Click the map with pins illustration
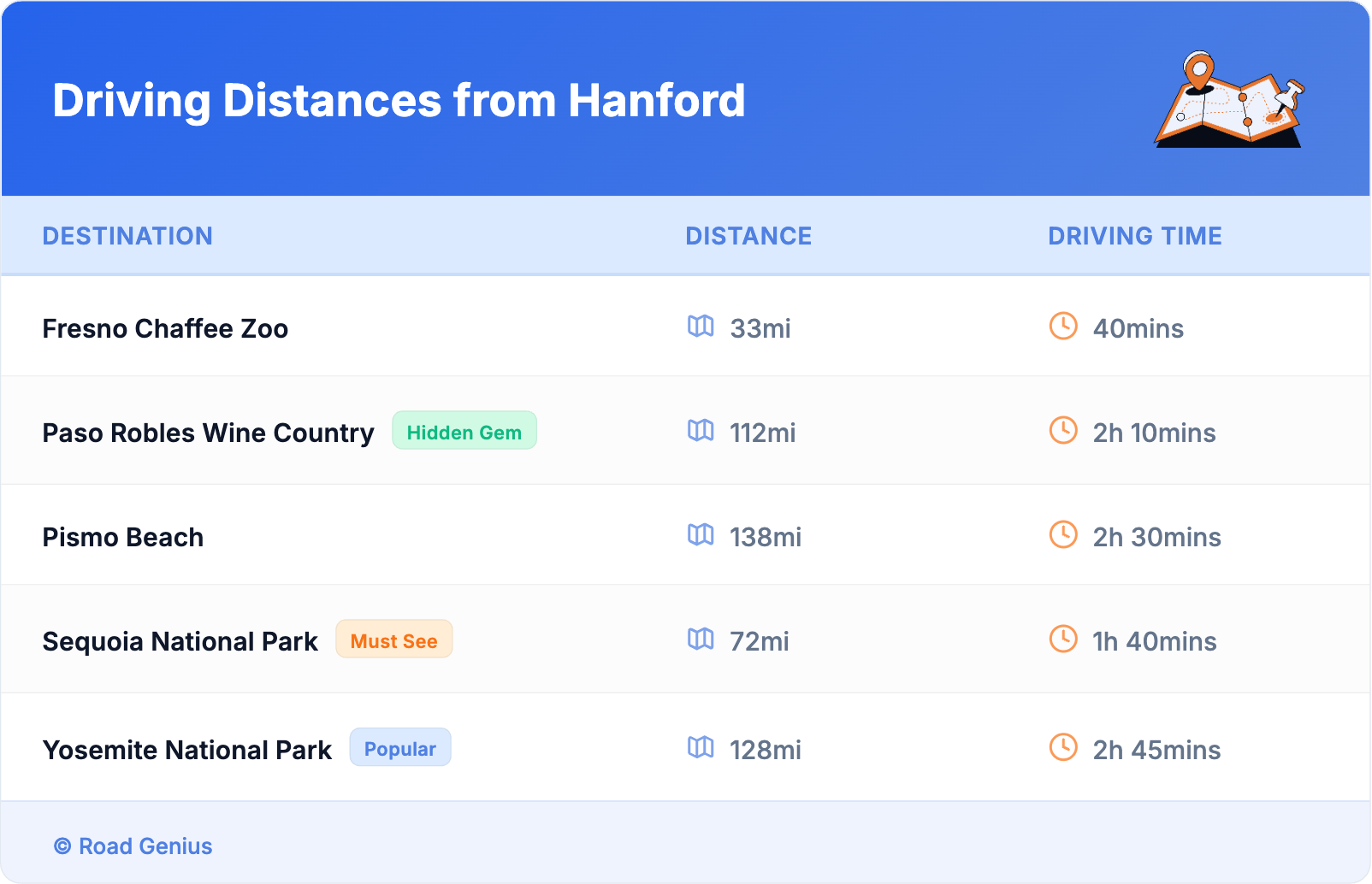 [1230, 100]
